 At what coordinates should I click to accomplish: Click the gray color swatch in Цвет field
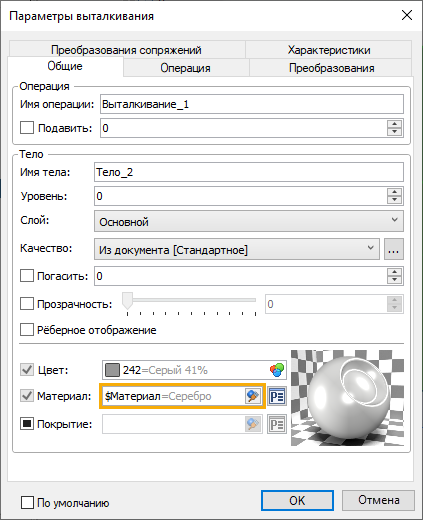click(x=112, y=370)
